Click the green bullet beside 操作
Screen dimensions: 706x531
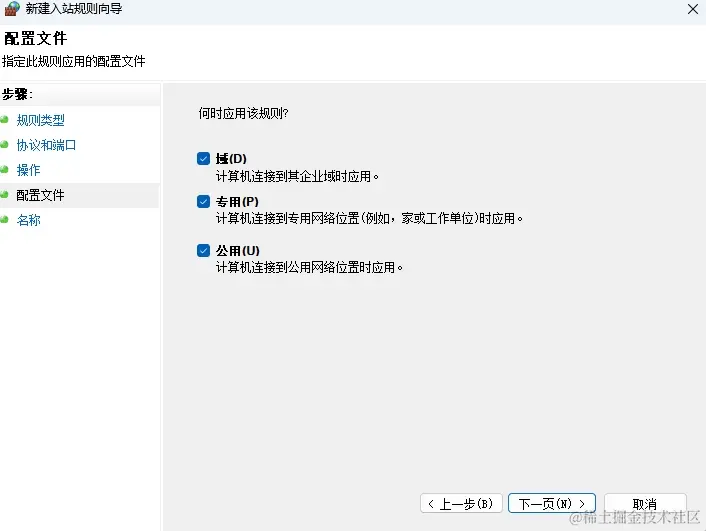(5, 169)
